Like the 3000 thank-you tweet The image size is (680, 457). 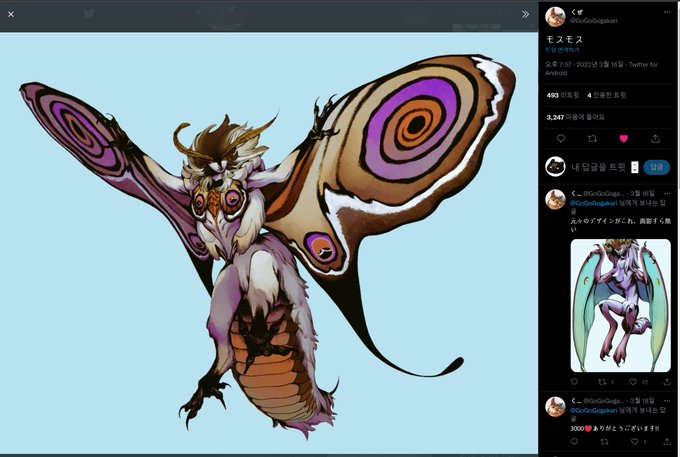coord(634,441)
